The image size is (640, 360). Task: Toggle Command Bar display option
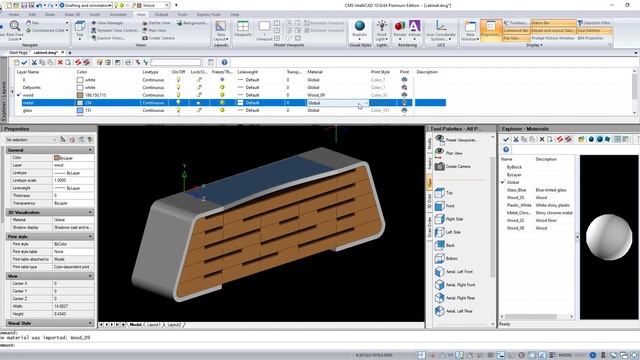(x=516, y=31)
